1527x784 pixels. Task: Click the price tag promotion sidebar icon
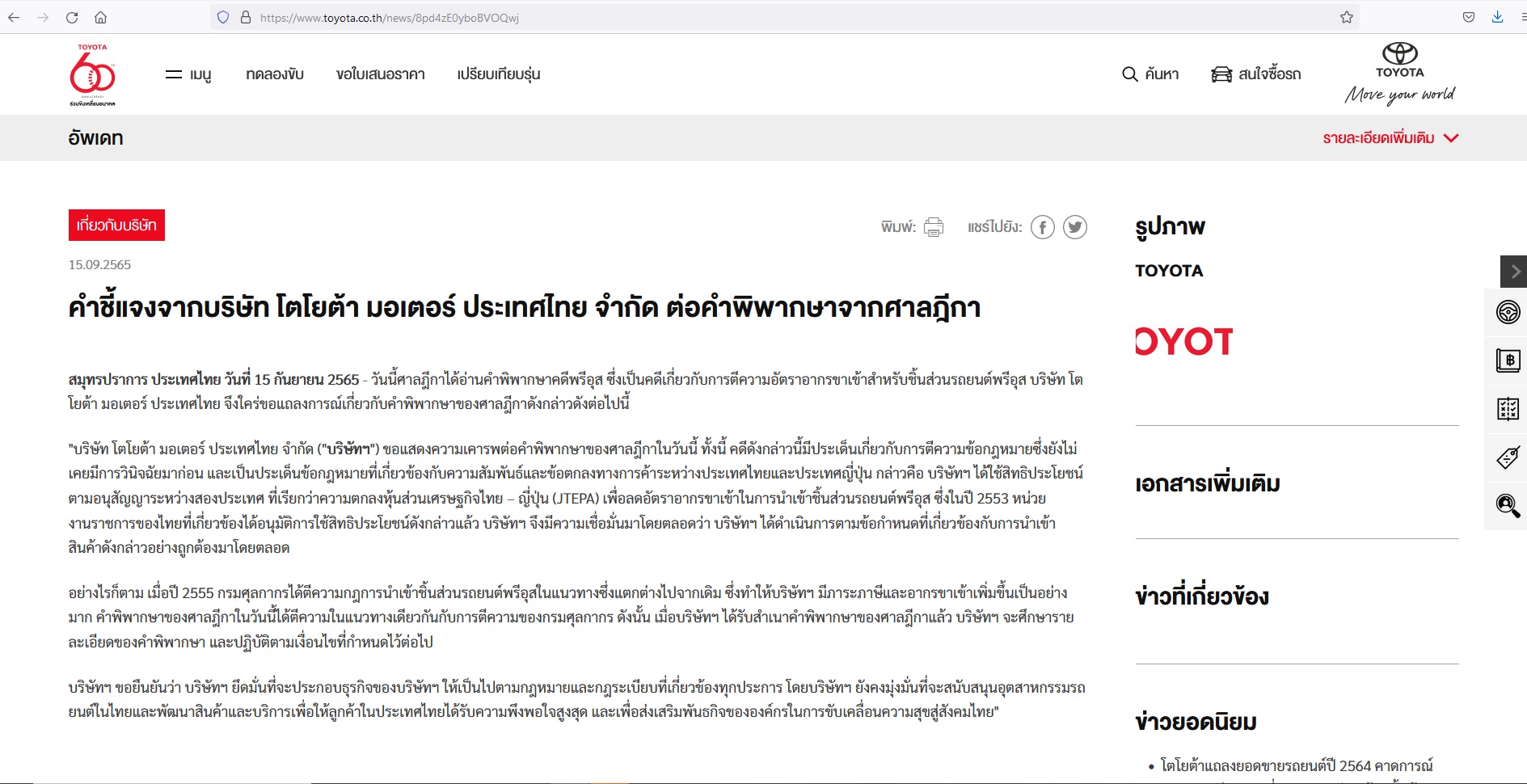[x=1508, y=457]
